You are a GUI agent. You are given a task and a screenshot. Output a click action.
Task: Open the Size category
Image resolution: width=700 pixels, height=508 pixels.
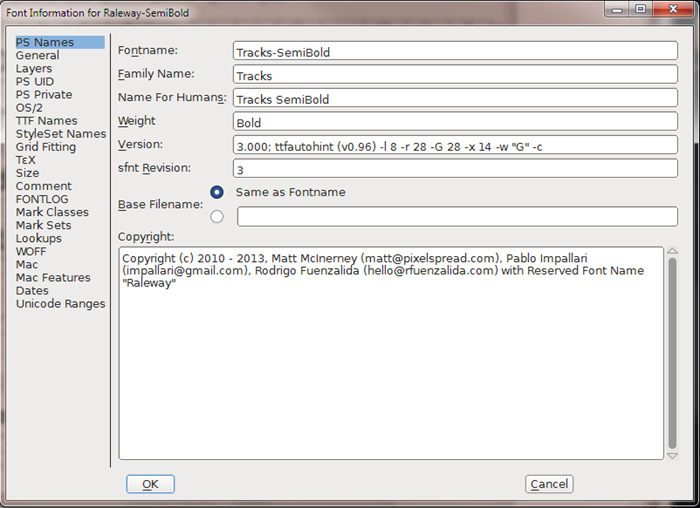point(27,173)
